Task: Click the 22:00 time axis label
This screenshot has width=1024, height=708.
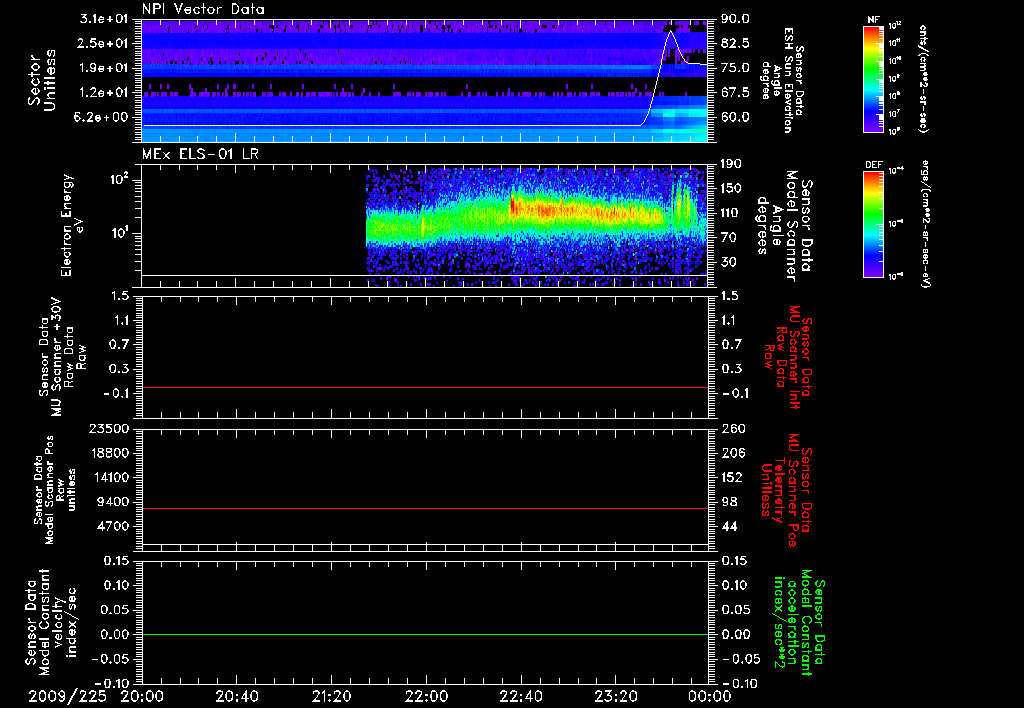Action: (x=426, y=696)
